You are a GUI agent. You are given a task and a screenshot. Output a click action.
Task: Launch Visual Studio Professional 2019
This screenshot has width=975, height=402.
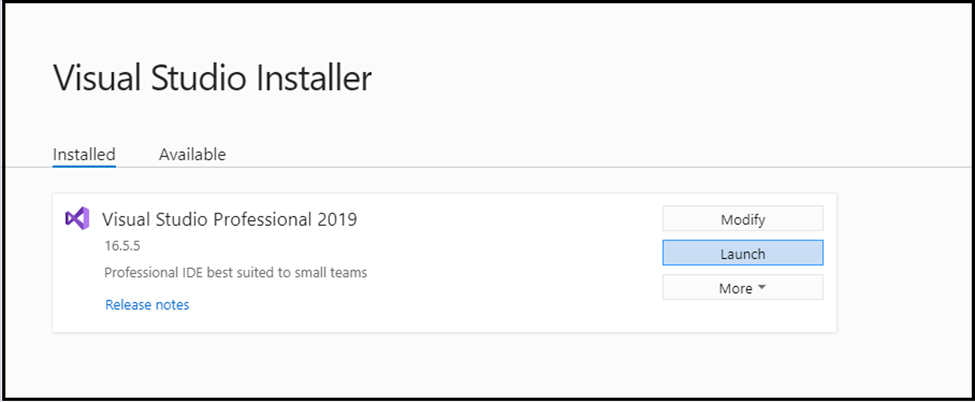(742, 253)
